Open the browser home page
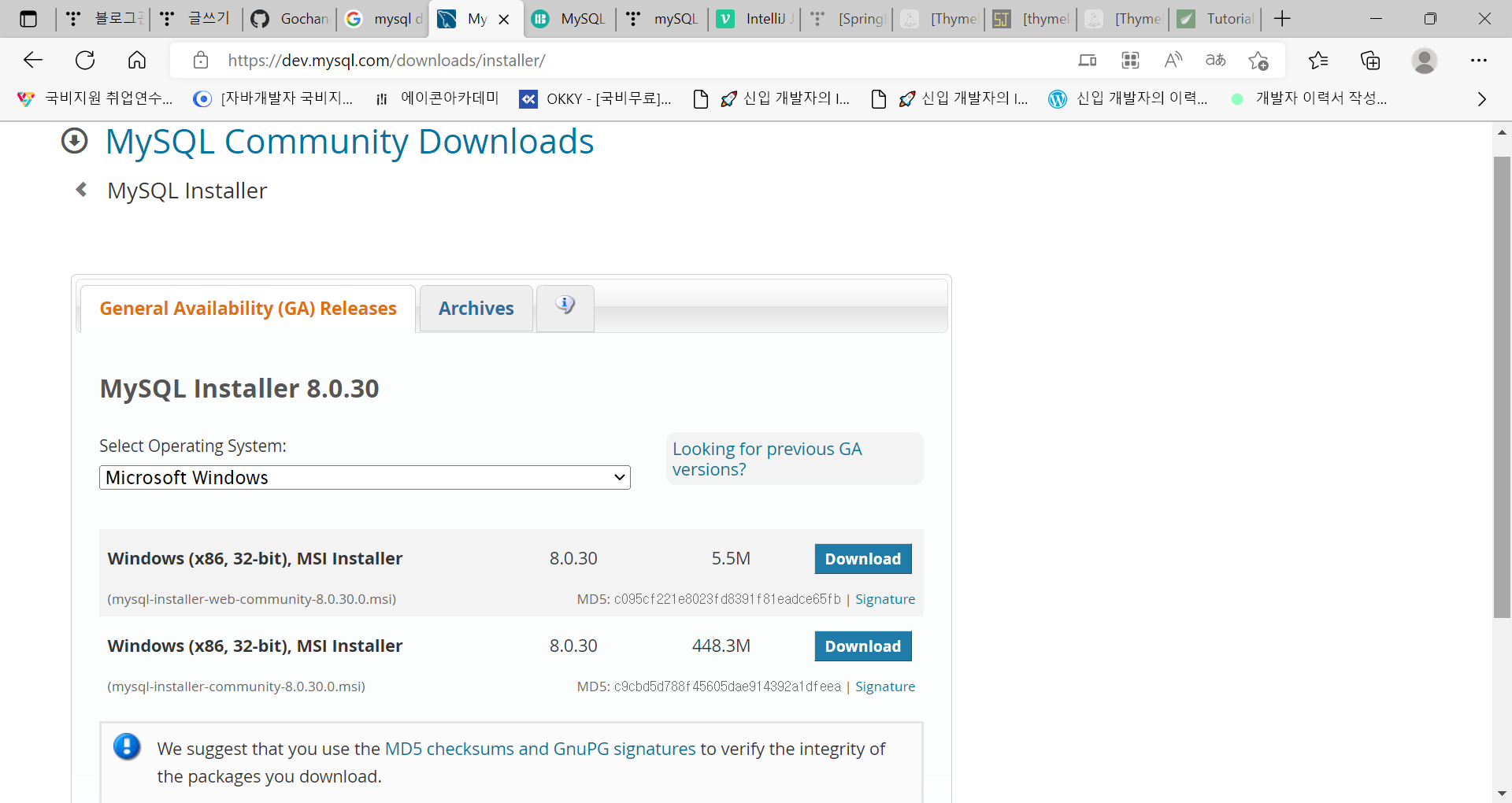Image resolution: width=1512 pixels, height=803 pixels. tap(137, 60)
